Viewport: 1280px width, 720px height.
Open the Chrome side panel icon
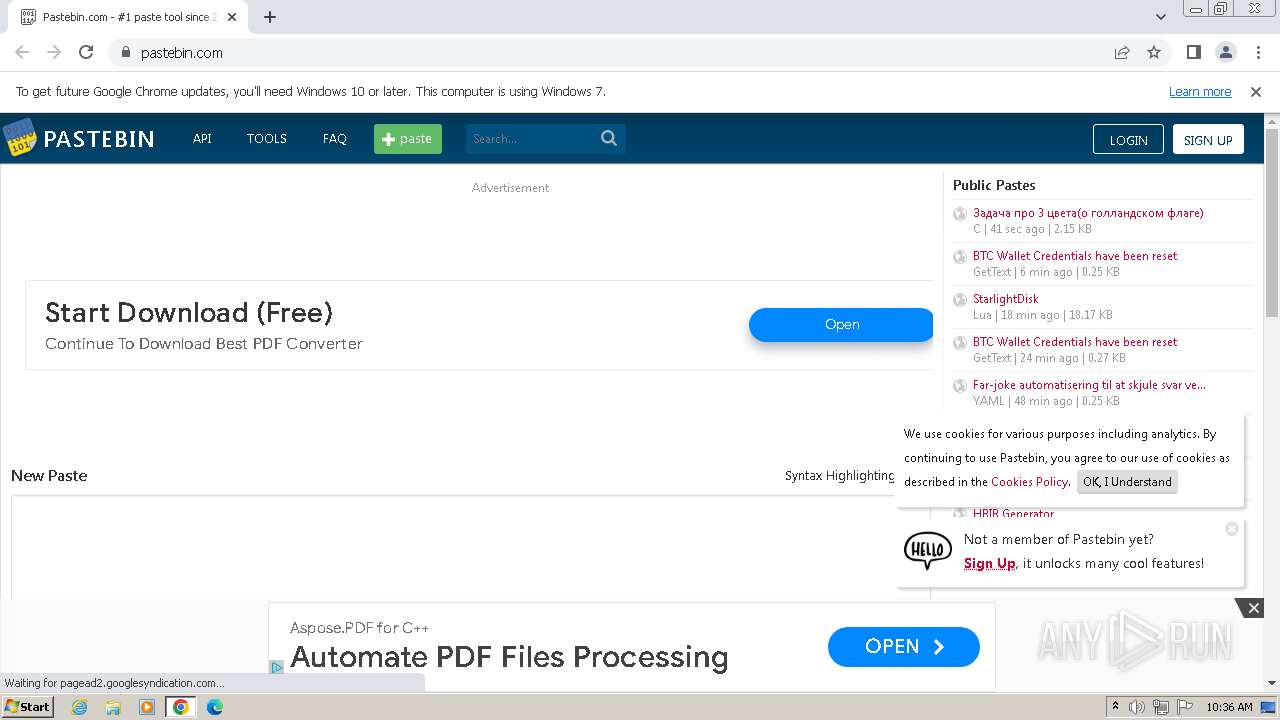point(1193,52)
